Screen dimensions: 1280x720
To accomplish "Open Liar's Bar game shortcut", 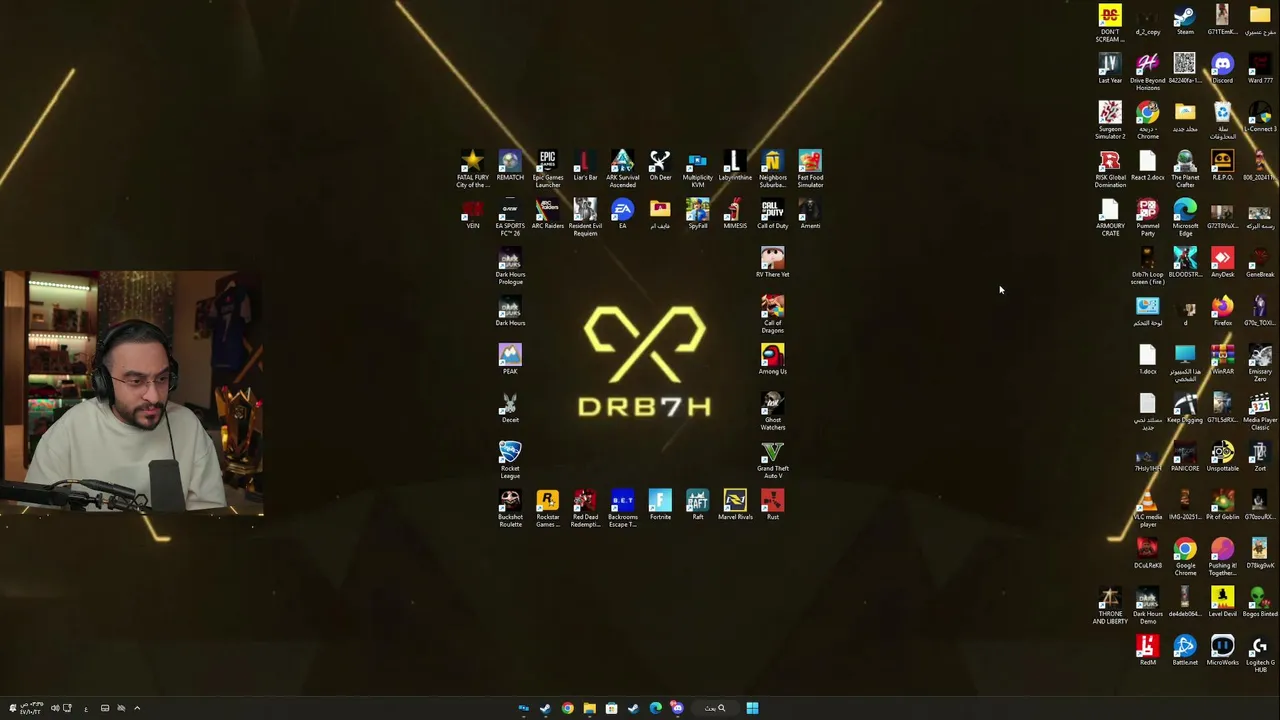I will coord(585,166).
